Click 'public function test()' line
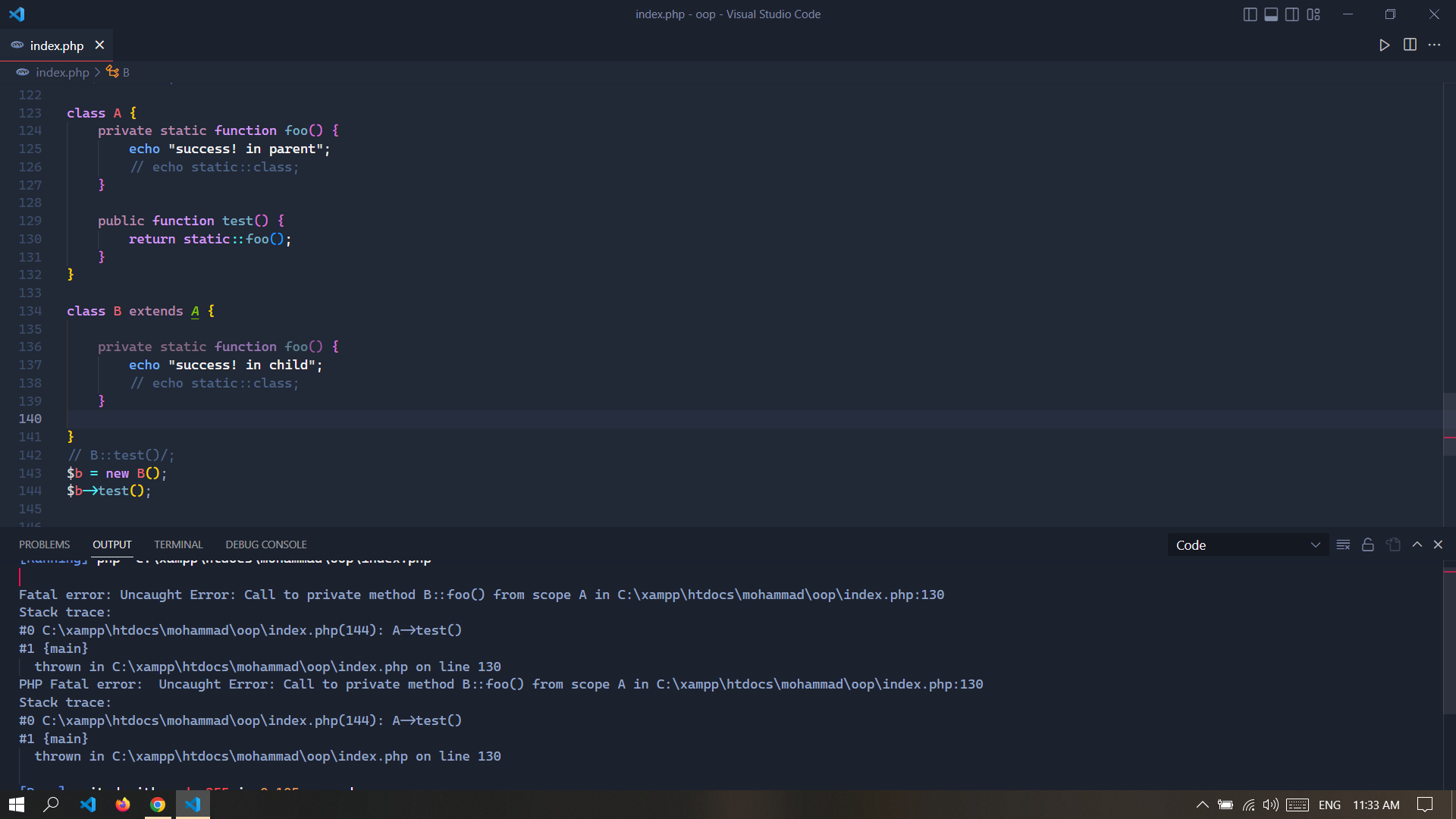1456x819 pixels. pos(191,221)
